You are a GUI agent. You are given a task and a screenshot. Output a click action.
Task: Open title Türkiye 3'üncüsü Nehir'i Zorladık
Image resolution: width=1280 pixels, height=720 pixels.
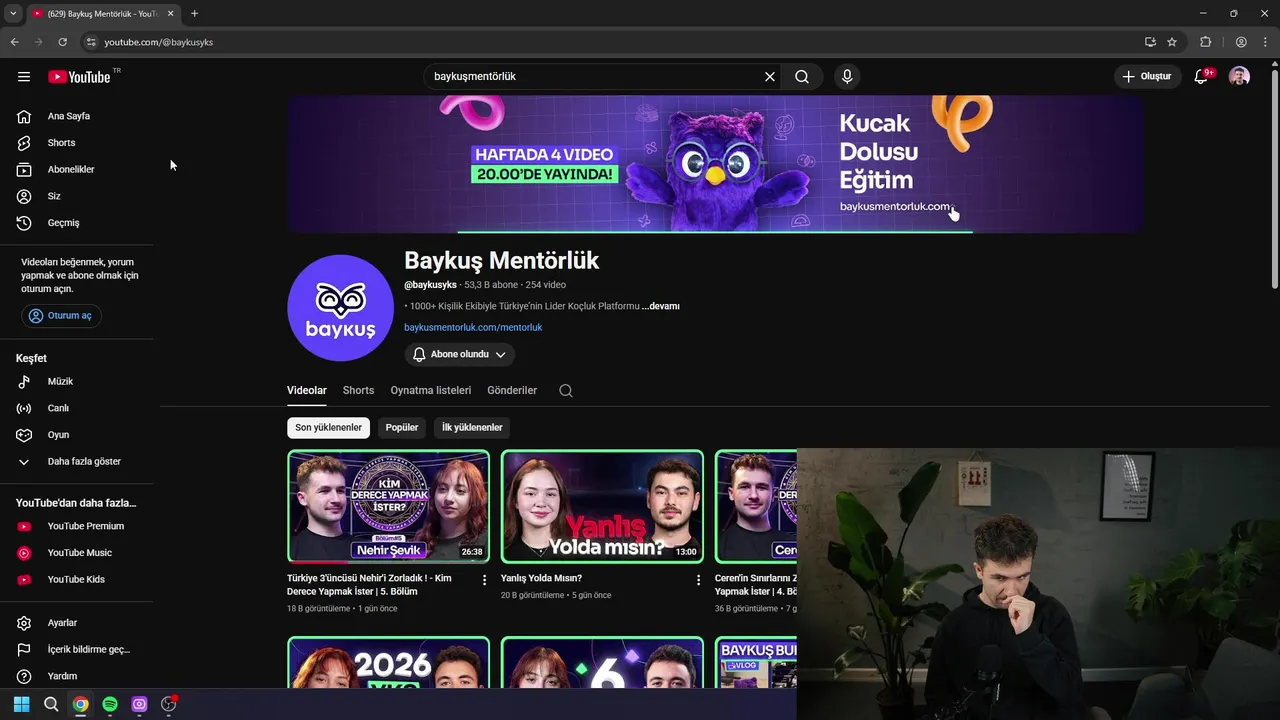(369, 585)
